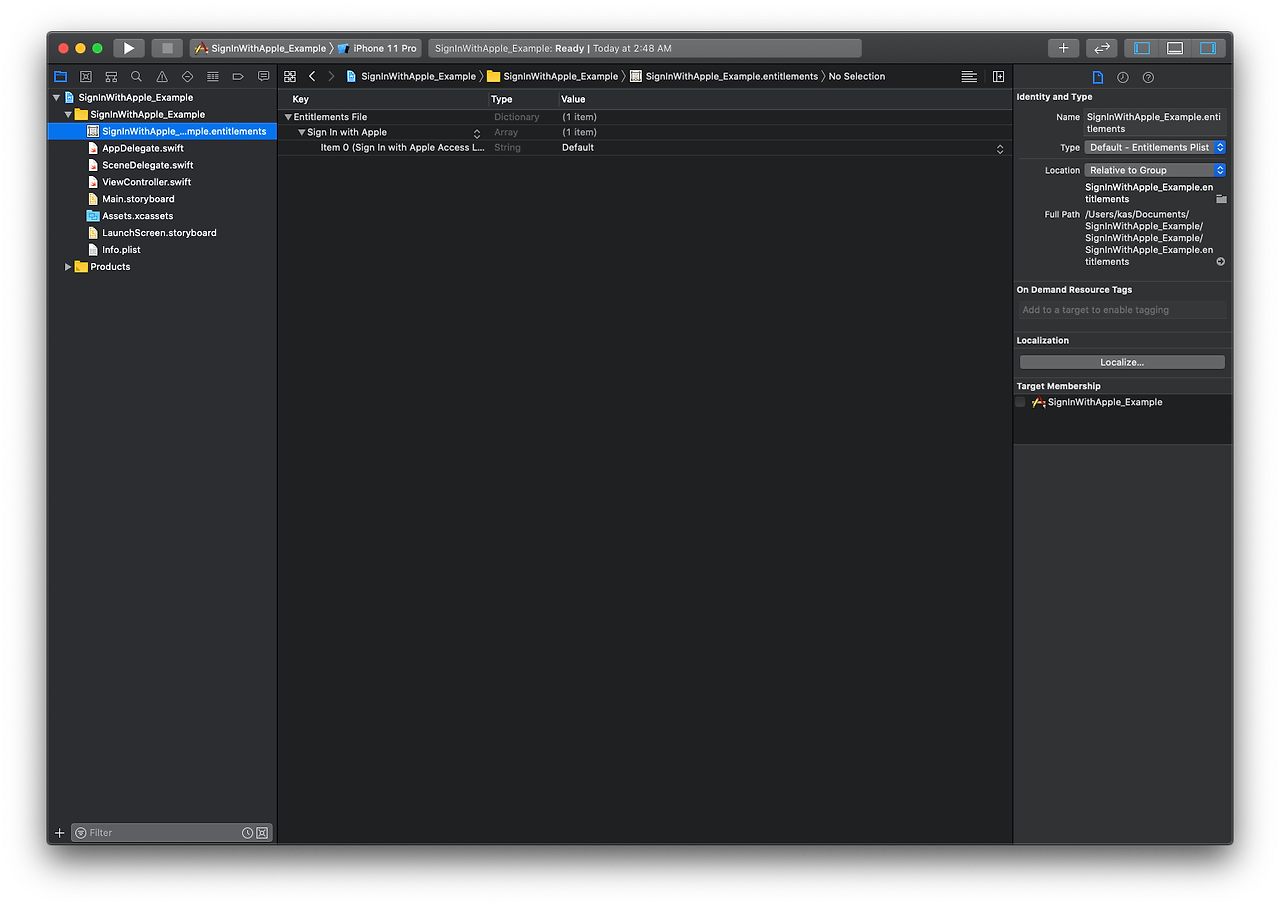Open Main.storyboard
The height and width of the screenshot is (907, 1280).
coord(138,200)
